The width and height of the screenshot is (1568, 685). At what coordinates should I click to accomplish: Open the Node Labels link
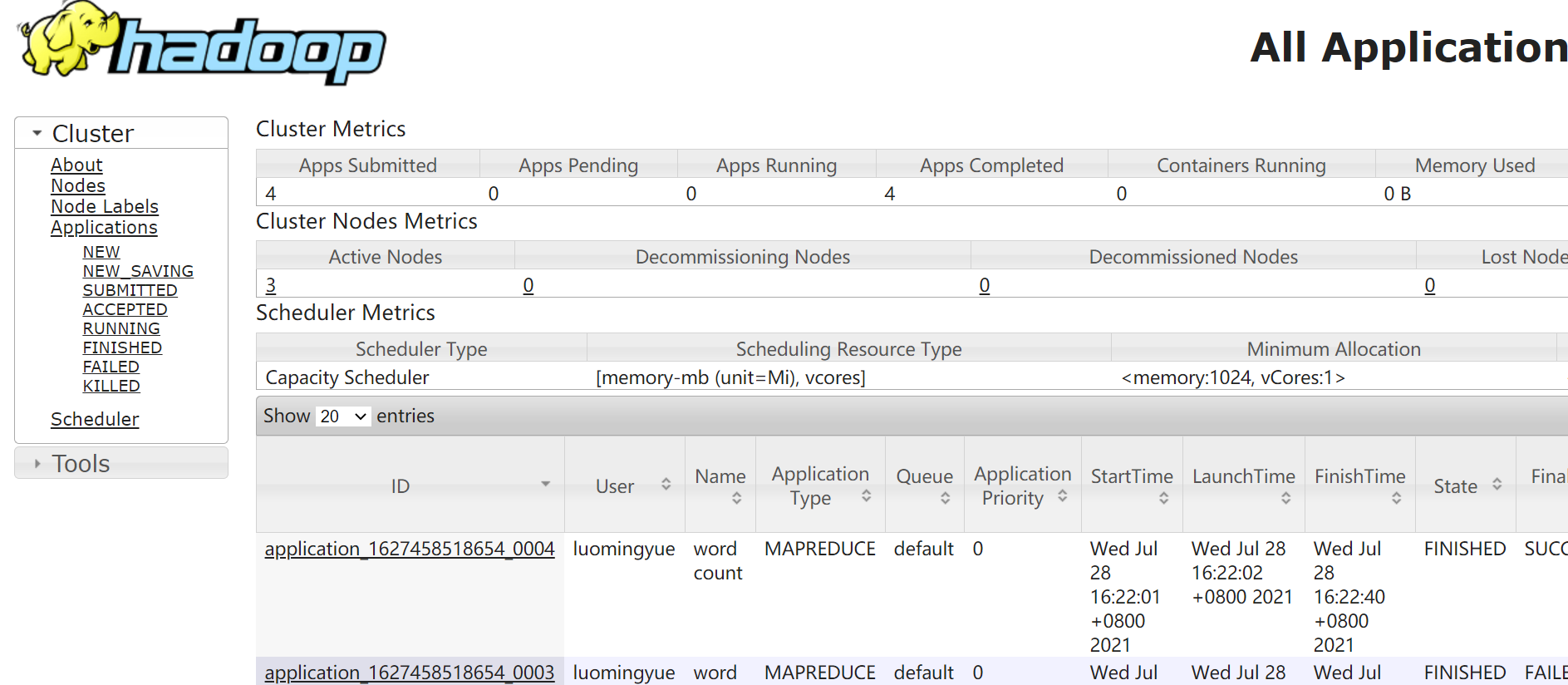105,206
